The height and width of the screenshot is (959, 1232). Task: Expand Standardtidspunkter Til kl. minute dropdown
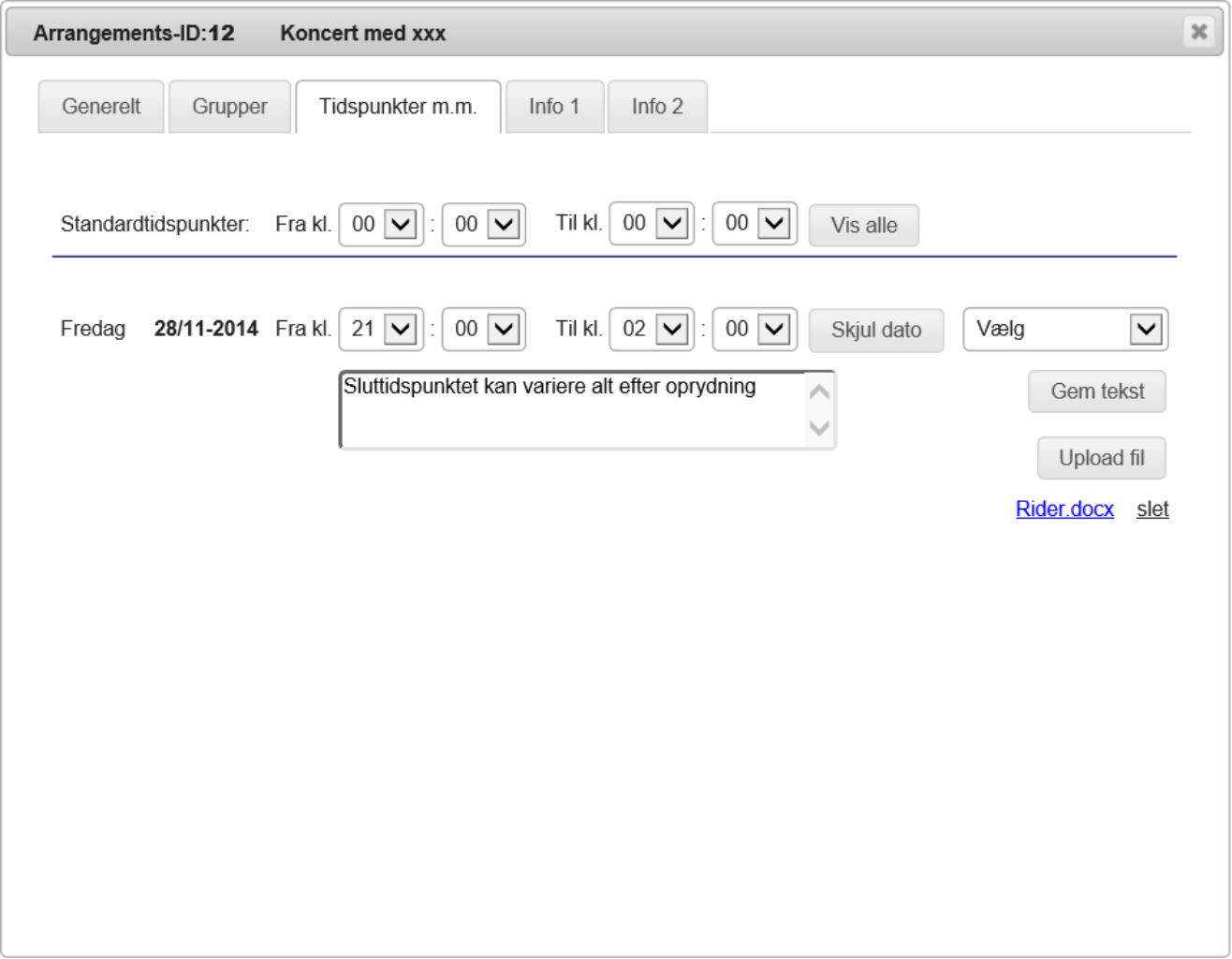[755, 224]
